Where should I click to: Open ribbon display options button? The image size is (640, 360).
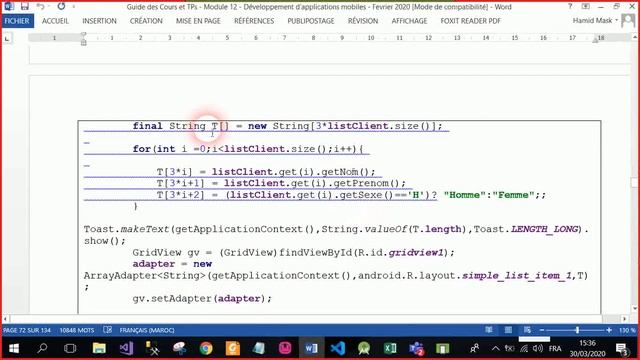click(585, 7)
